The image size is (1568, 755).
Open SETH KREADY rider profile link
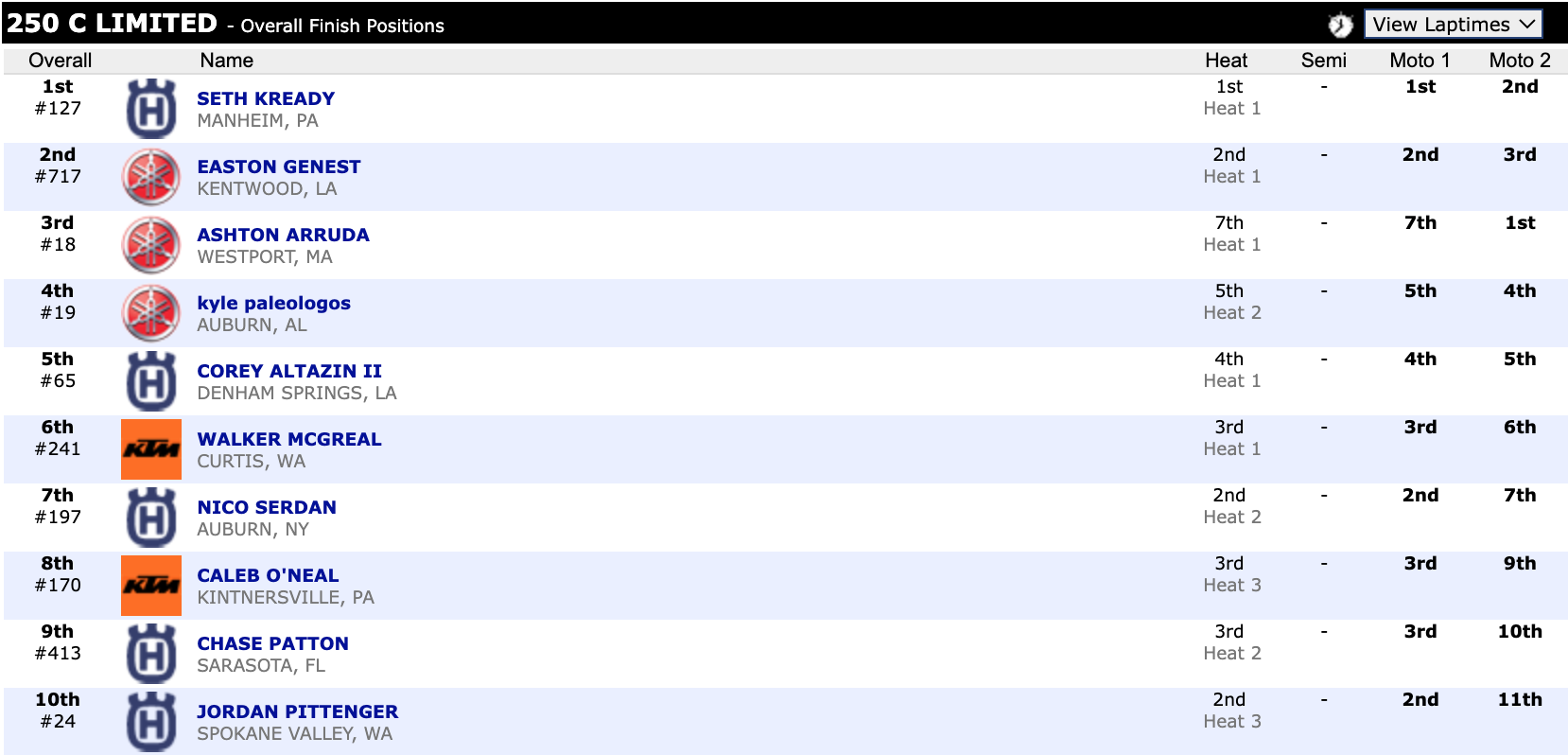(266, 98)
